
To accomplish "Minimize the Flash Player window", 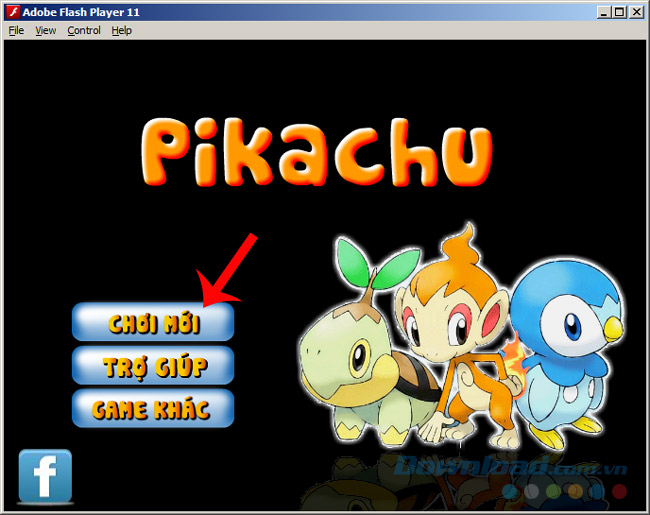I will [604, 12].
